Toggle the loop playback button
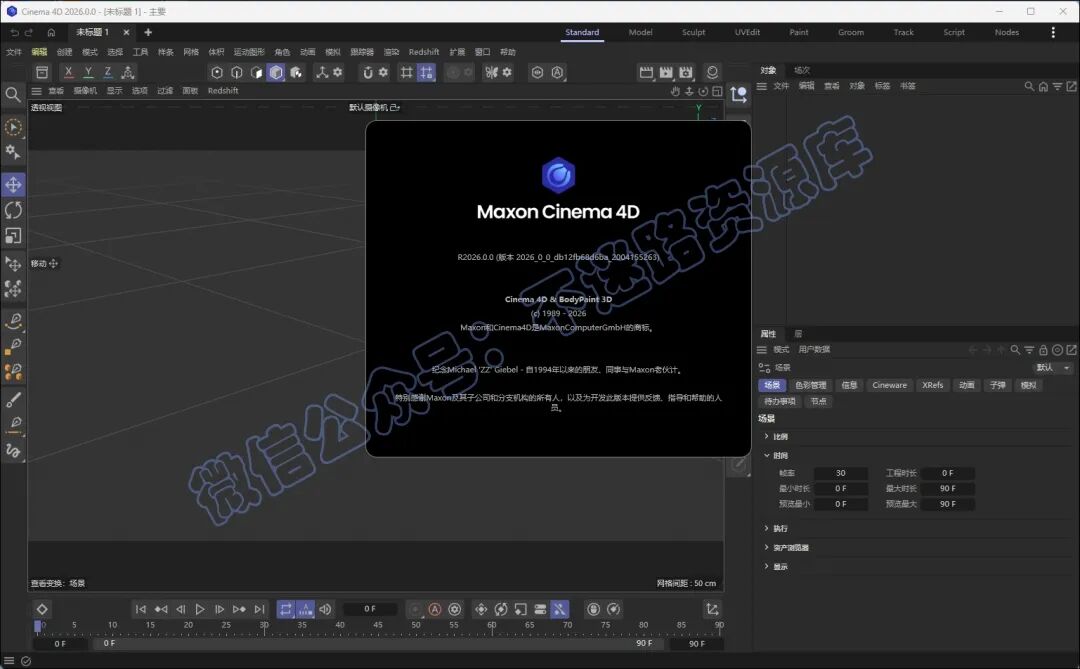The height and width of the screenshot is (669, 1080). (285, 609)
